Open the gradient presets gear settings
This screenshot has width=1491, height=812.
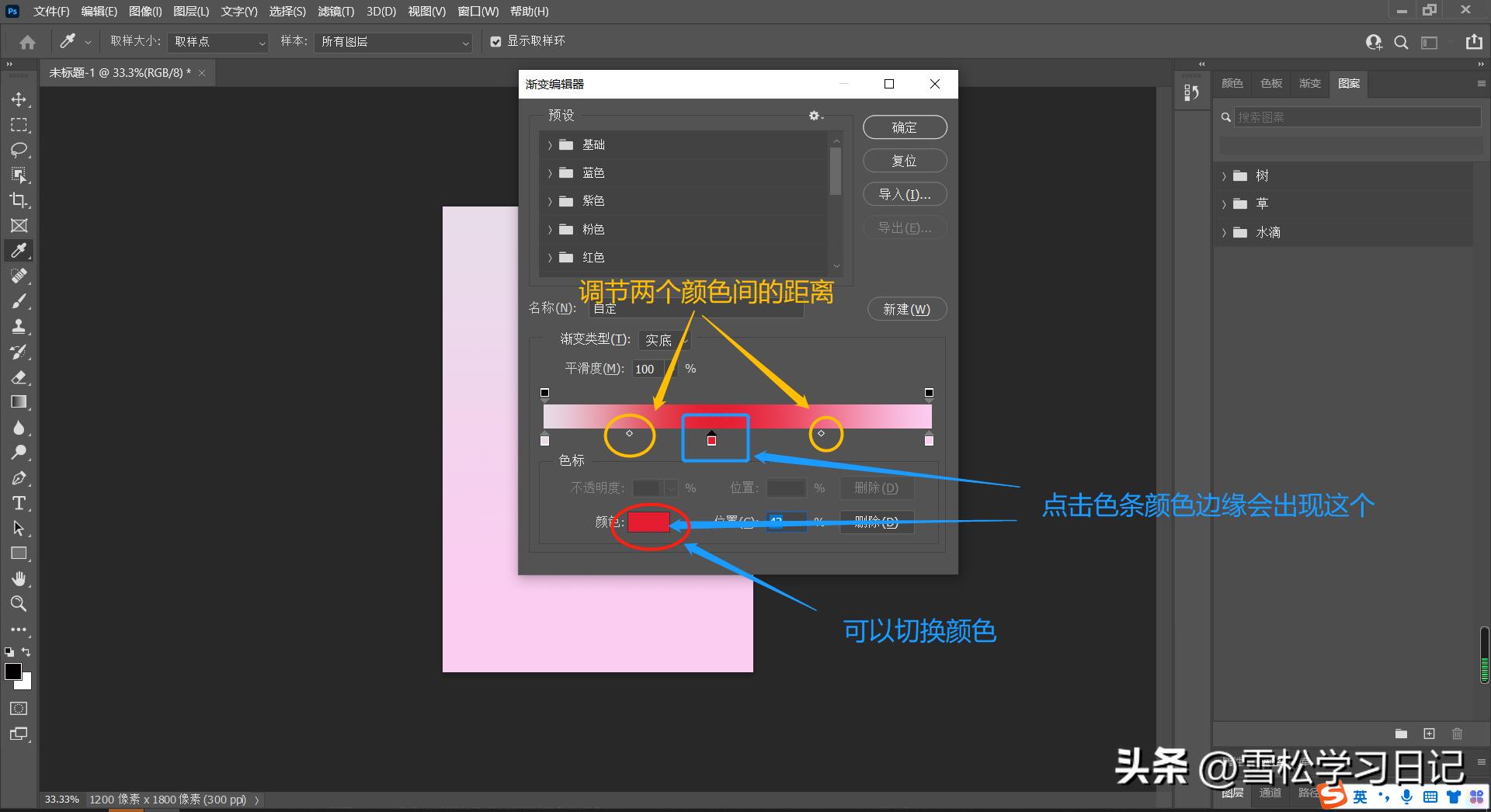coord(815,116)
